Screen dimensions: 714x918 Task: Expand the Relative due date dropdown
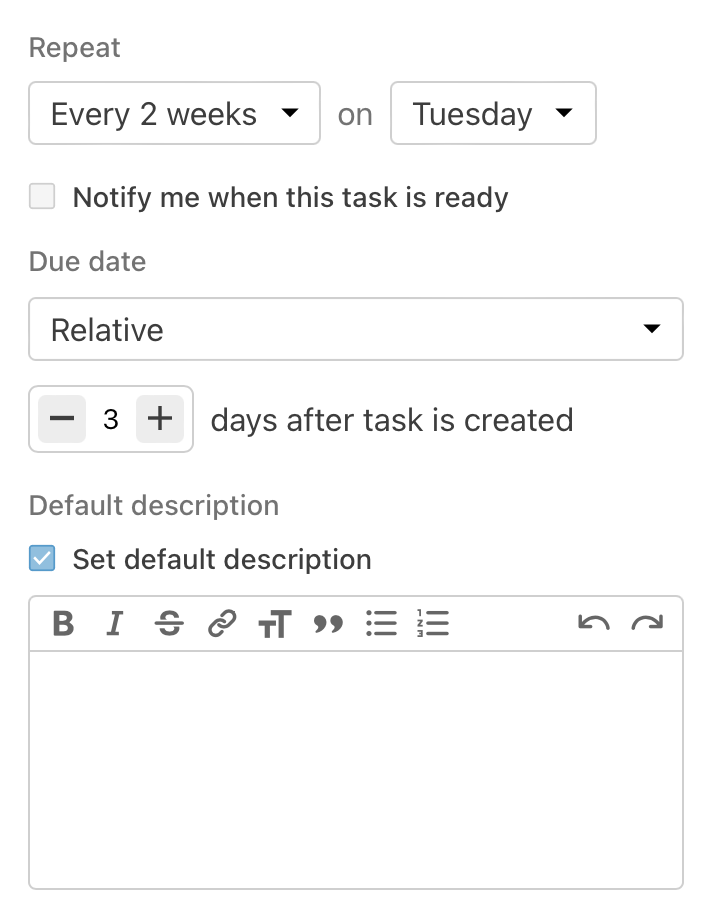coord(355,329)
